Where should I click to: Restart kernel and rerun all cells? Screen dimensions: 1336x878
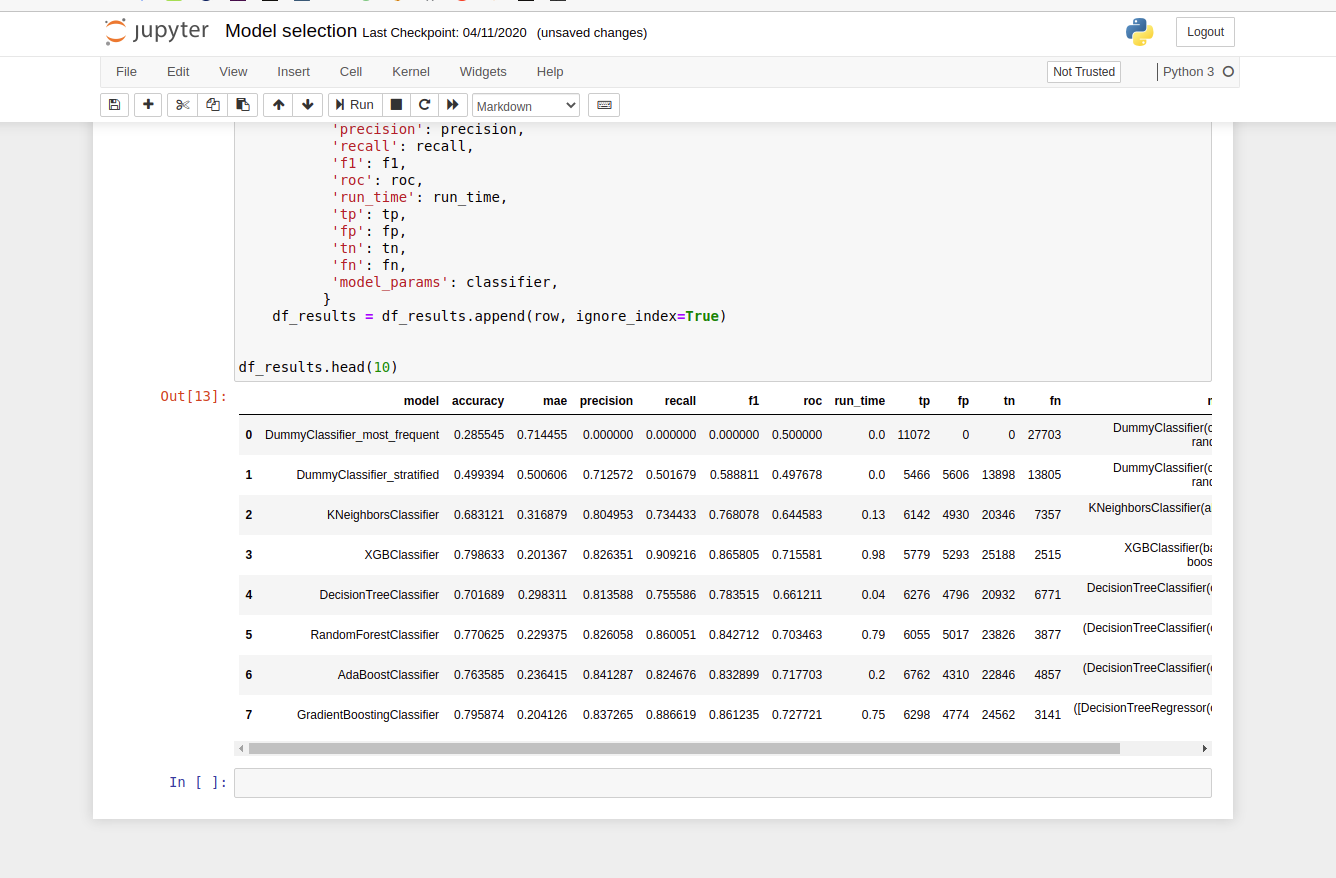click(x=452, y=105)
